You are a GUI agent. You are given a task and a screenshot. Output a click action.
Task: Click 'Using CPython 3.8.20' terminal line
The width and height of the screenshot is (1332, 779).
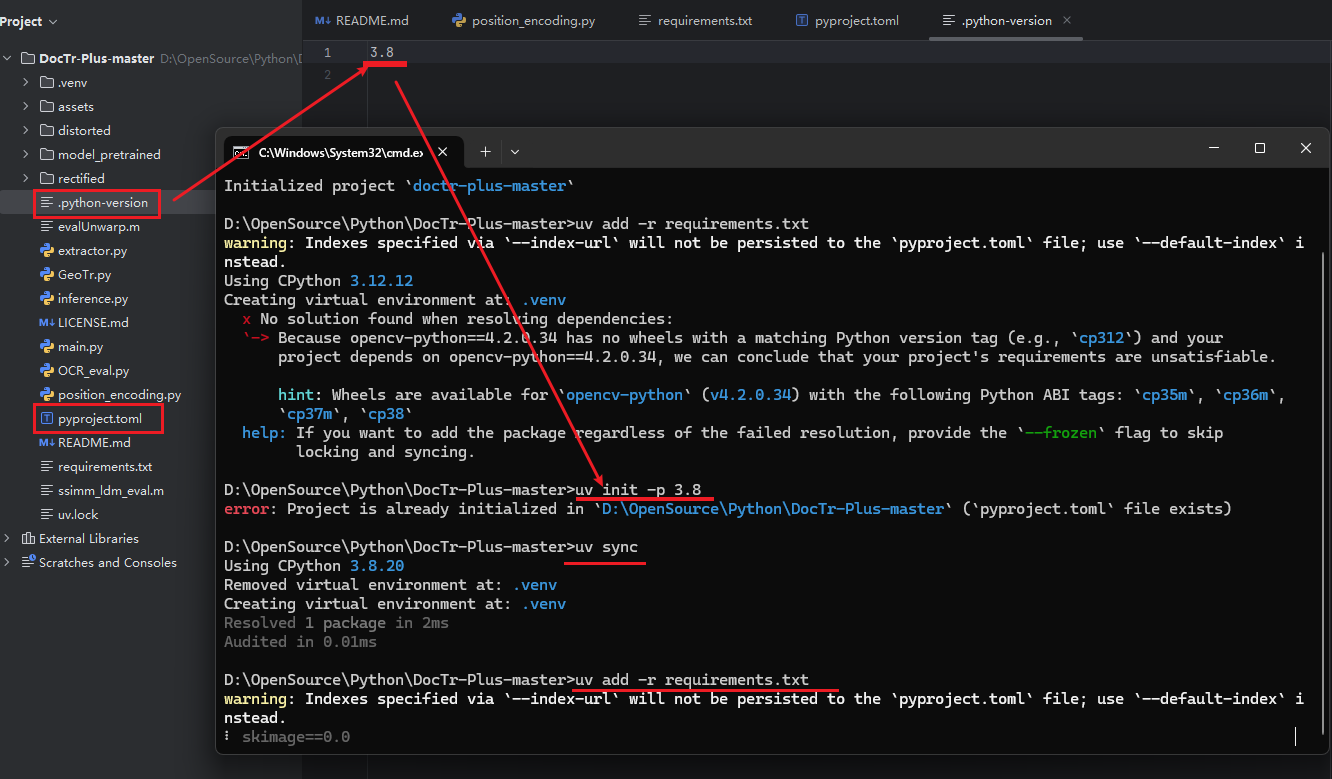[x=314, y=566]
